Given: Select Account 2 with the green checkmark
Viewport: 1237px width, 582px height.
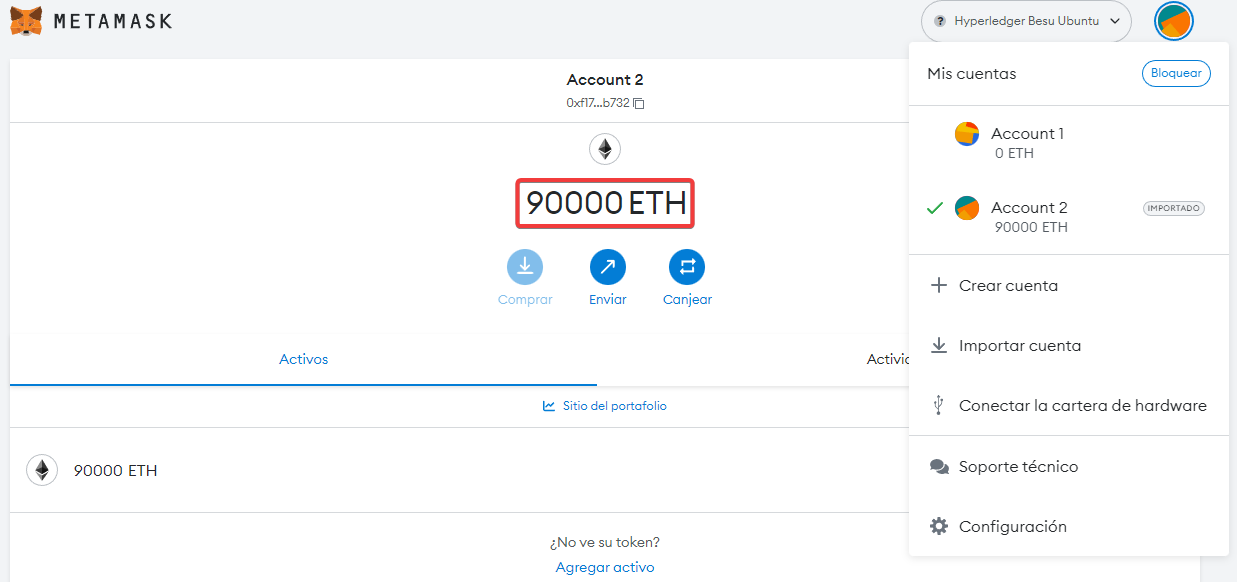Looking at the screenshot, I should 1029,216.
